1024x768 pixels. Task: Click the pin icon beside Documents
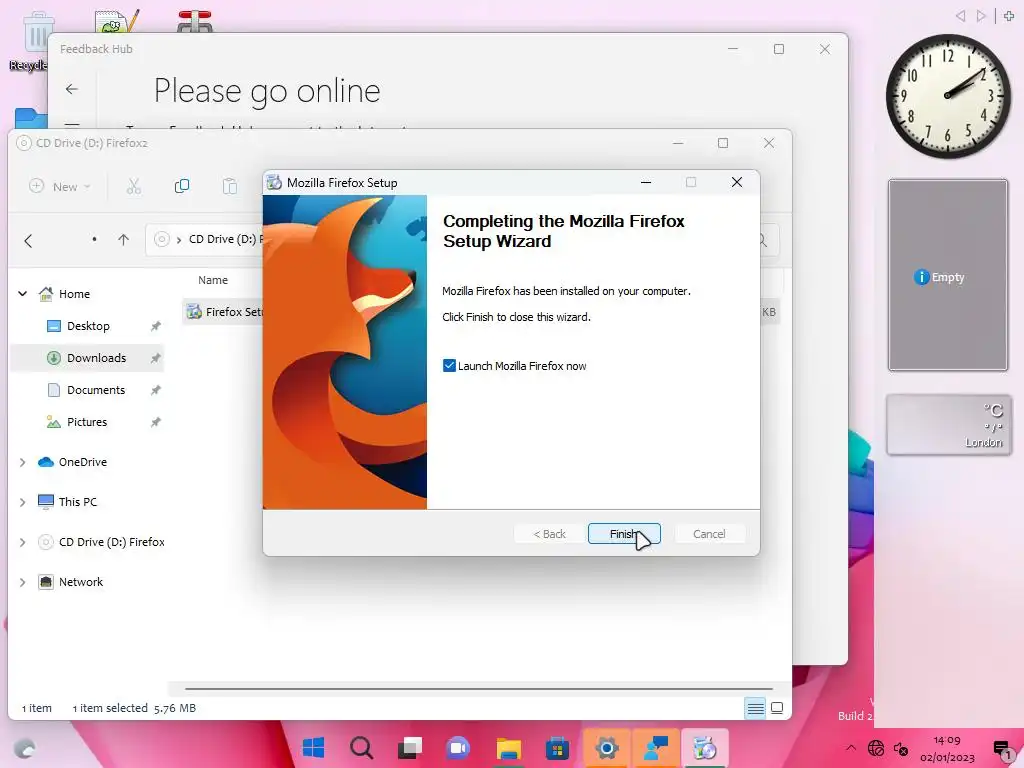(x=155, y=390)
